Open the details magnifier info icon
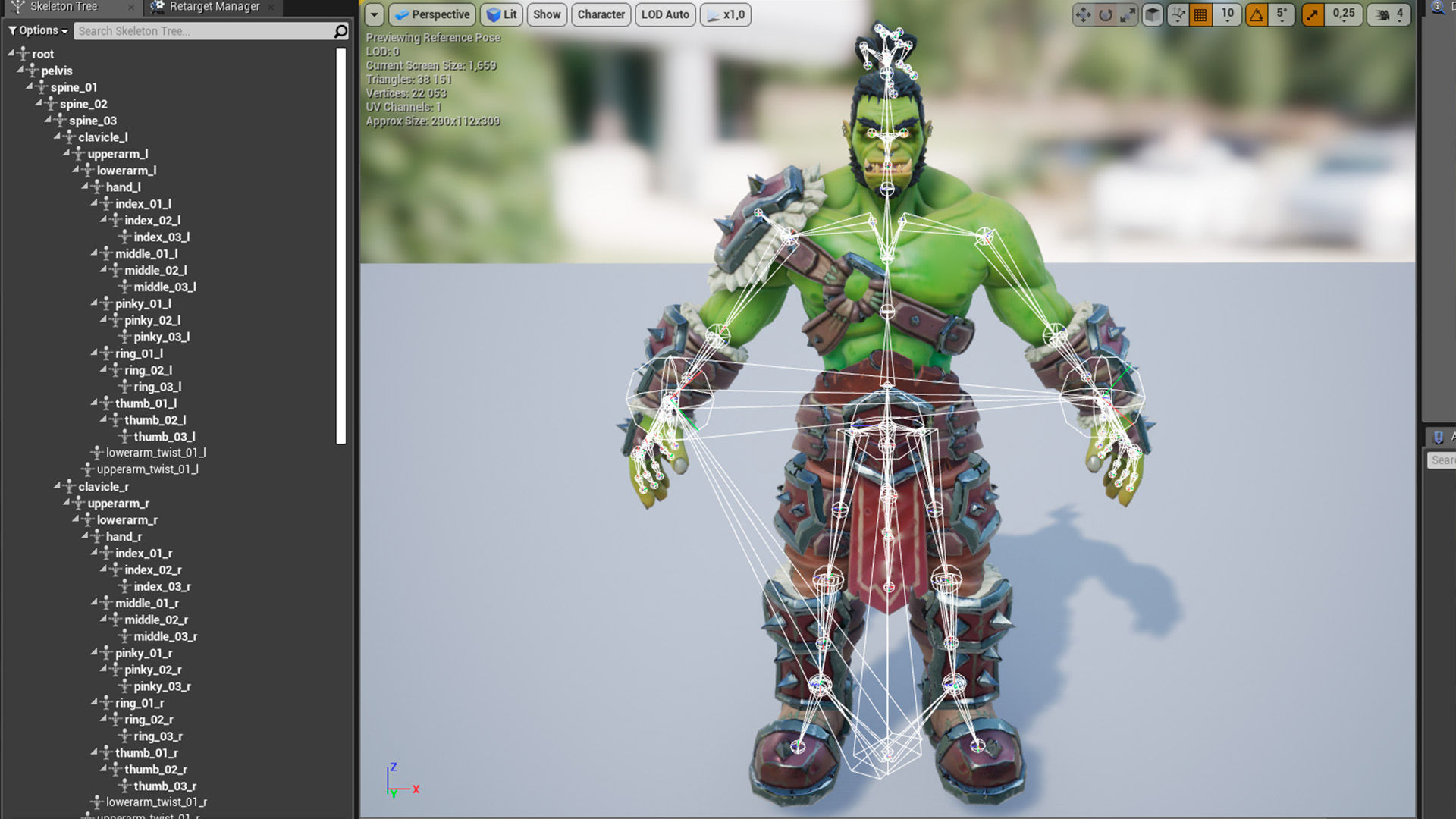The width and height of the screenshot is (1456, 819). coord(1438,8)
